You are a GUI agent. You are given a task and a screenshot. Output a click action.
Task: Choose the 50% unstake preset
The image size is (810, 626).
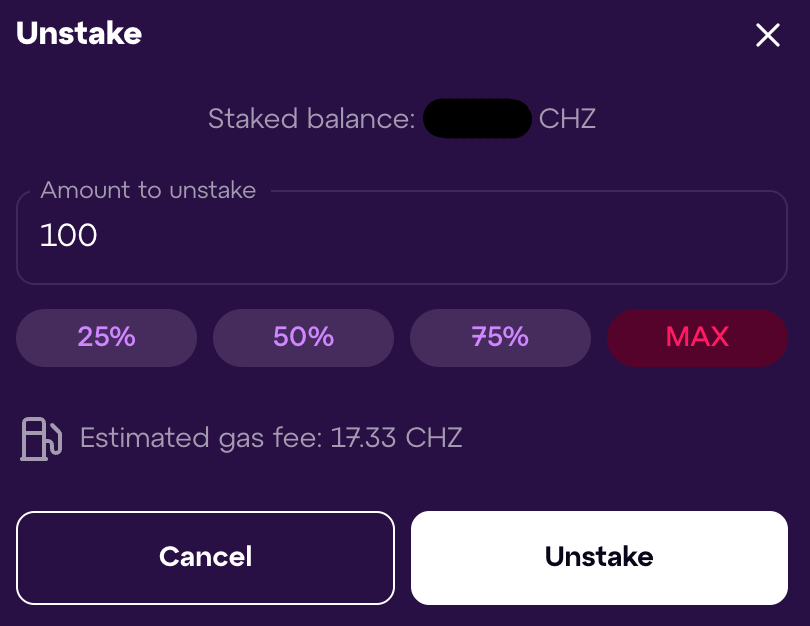pos(303,337)
